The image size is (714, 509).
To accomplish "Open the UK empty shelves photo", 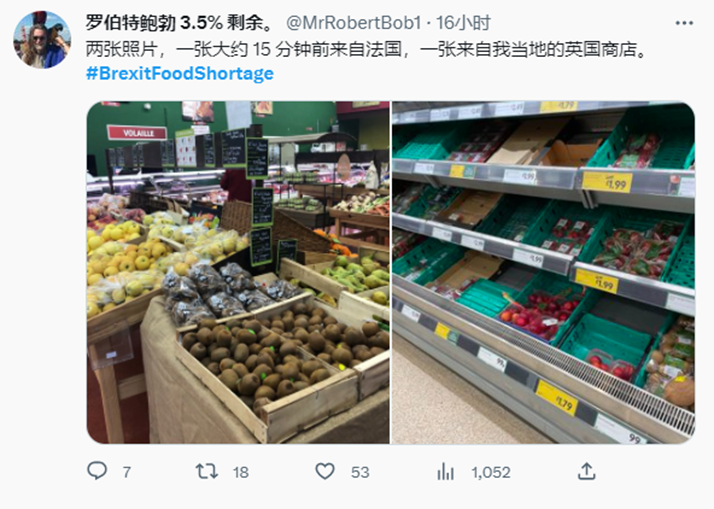I will [543, 272].
